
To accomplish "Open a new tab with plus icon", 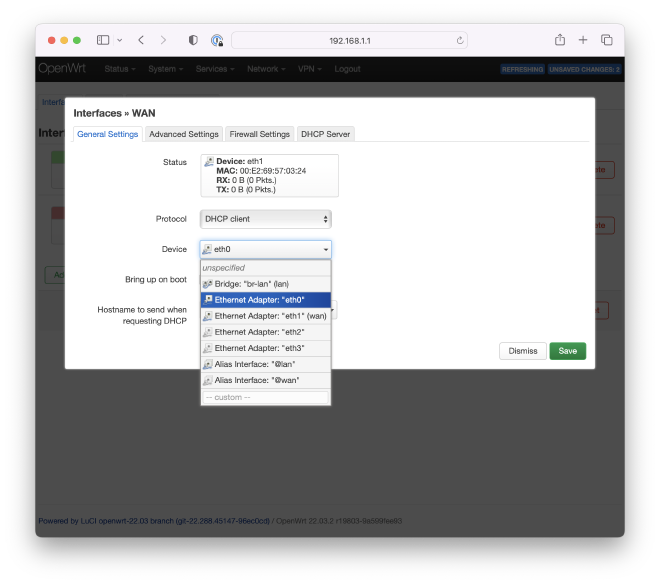I will click(583, 40).
